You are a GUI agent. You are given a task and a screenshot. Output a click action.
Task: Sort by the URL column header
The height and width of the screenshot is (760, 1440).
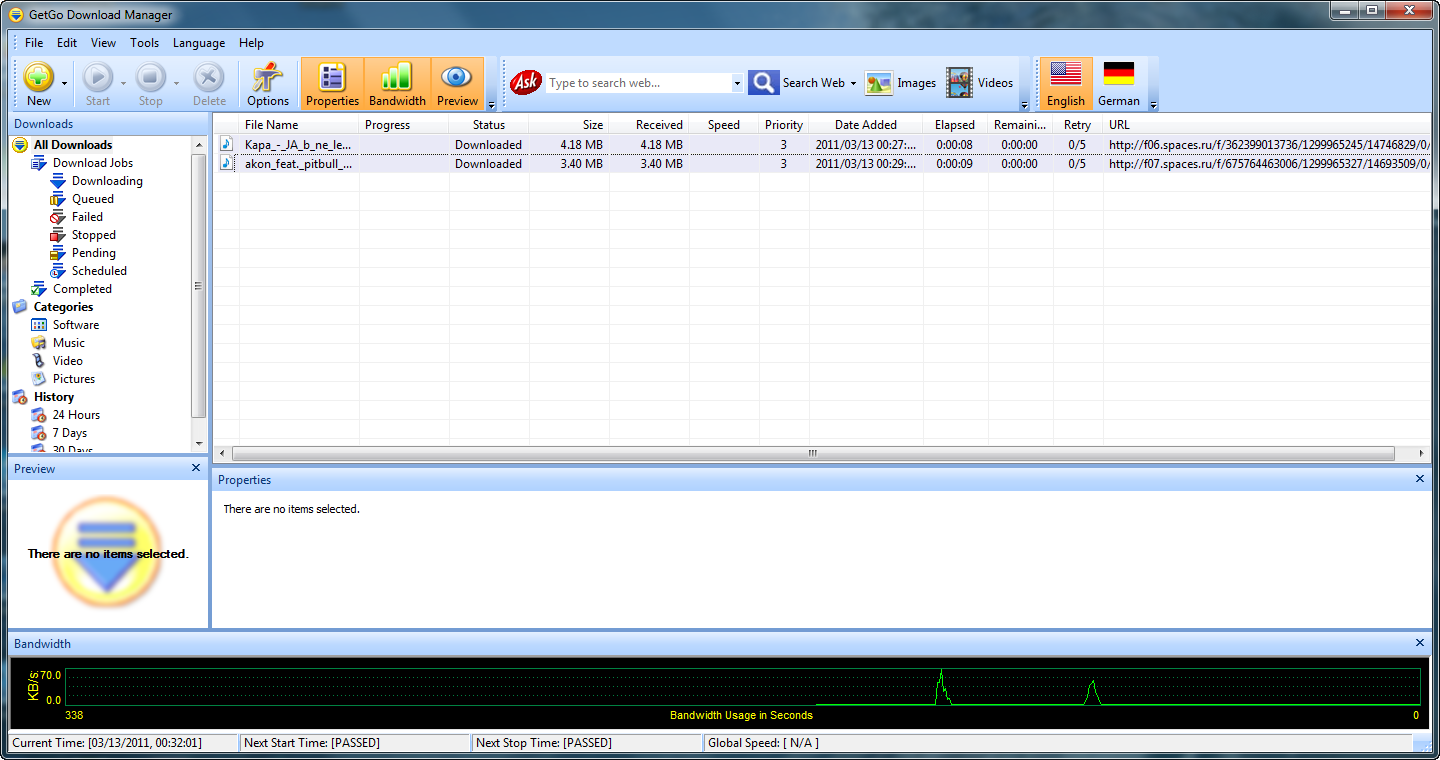(1267, 125)
